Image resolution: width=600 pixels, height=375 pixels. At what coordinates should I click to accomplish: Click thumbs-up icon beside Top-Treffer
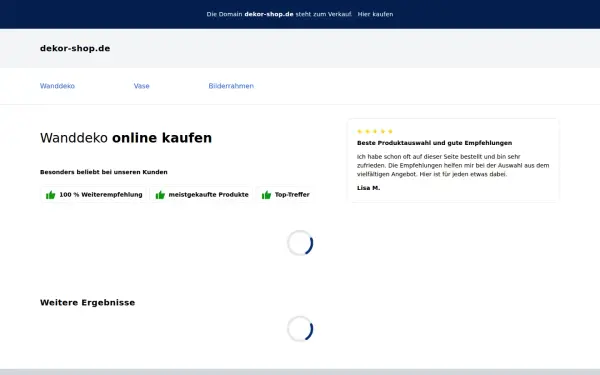(266, 195)
